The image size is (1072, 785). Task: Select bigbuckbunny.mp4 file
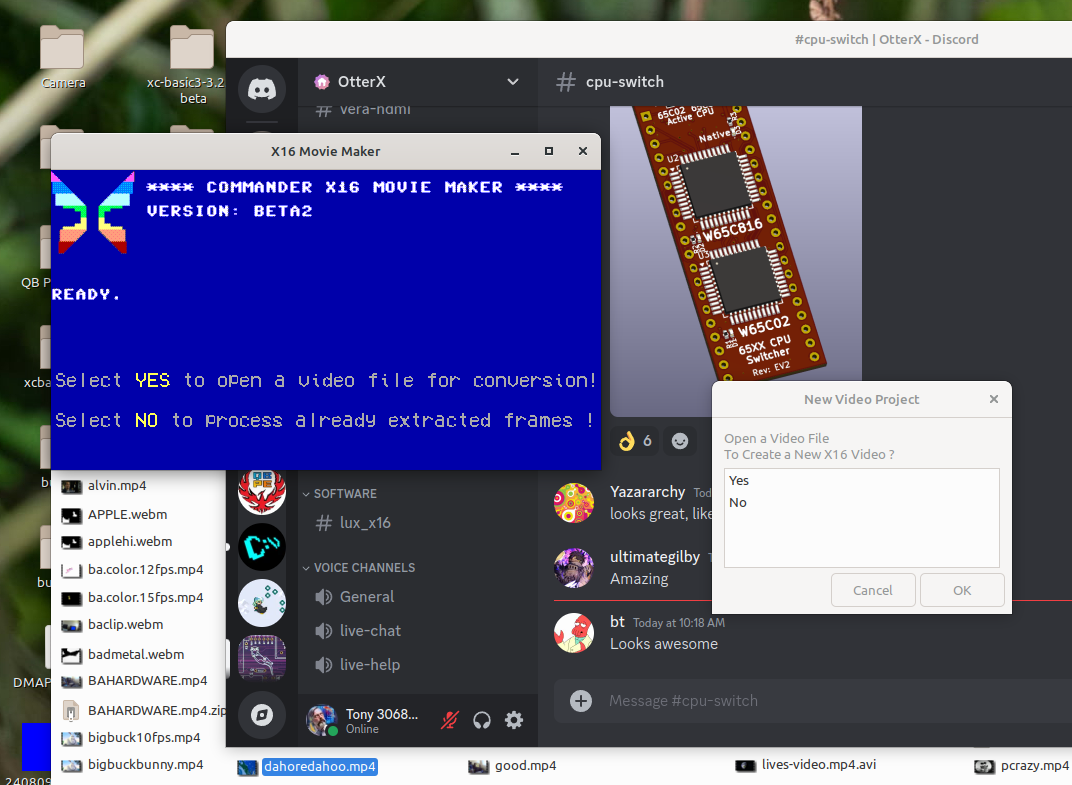(132, 764)
